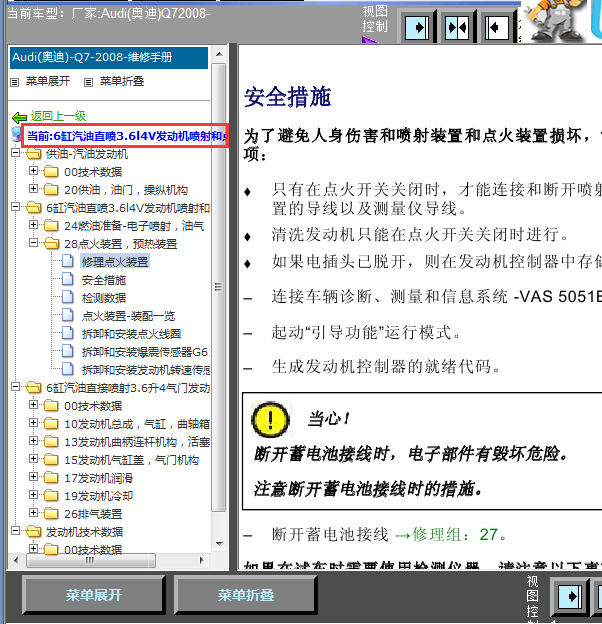
Task: Collapse the 6缸汽油直喷3.6l4V发动机喷射和 node
Action: 16,207
